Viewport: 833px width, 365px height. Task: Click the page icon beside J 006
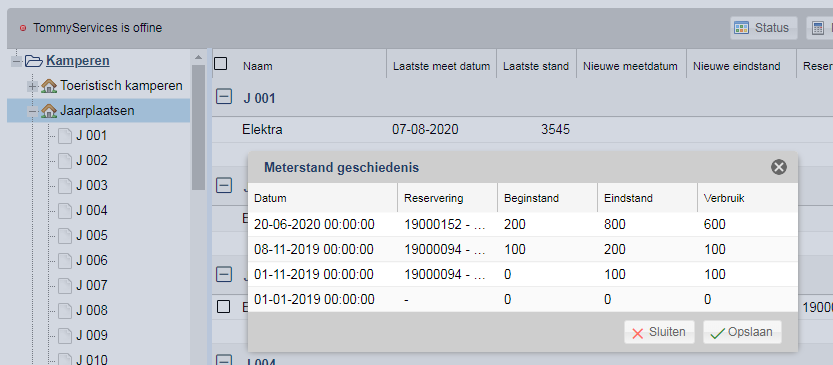[x=64, y=261]
